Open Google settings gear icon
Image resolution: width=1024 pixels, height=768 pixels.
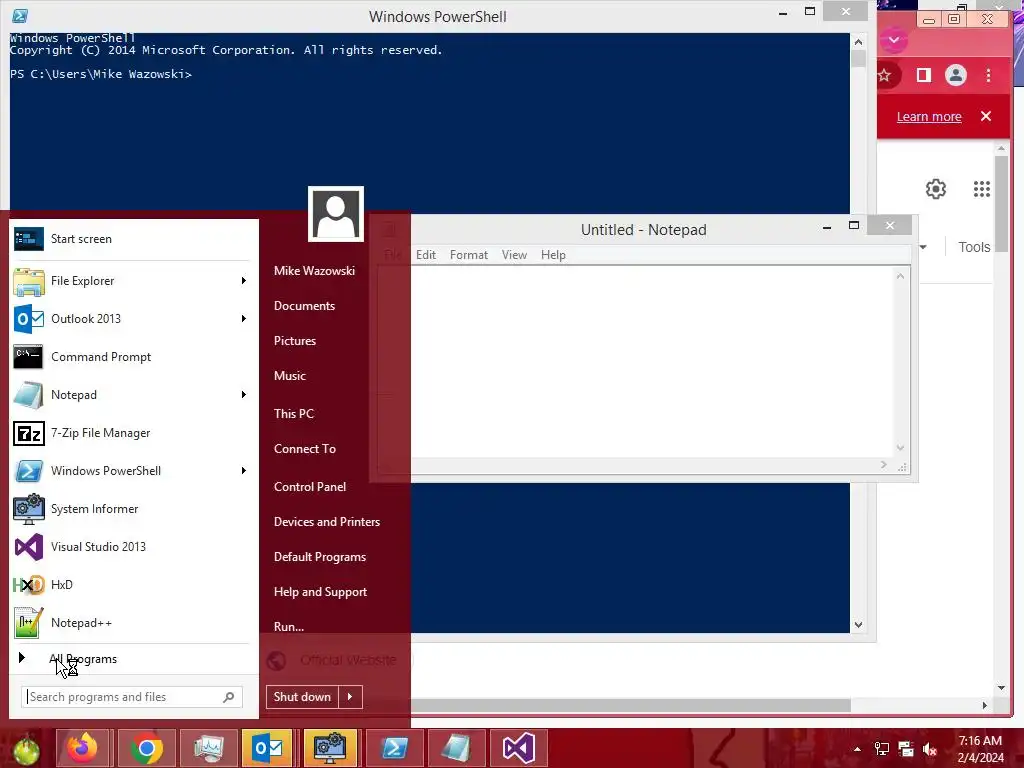point(936,189)
